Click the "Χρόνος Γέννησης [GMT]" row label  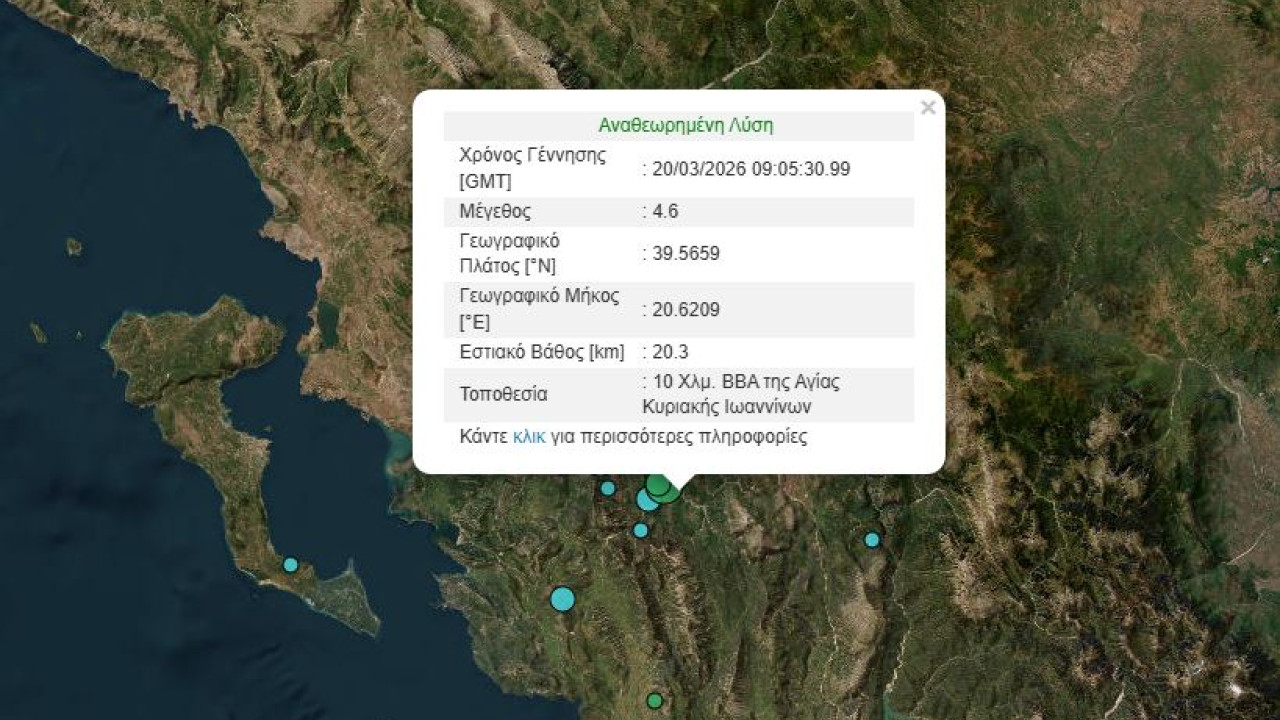point(532,169)
